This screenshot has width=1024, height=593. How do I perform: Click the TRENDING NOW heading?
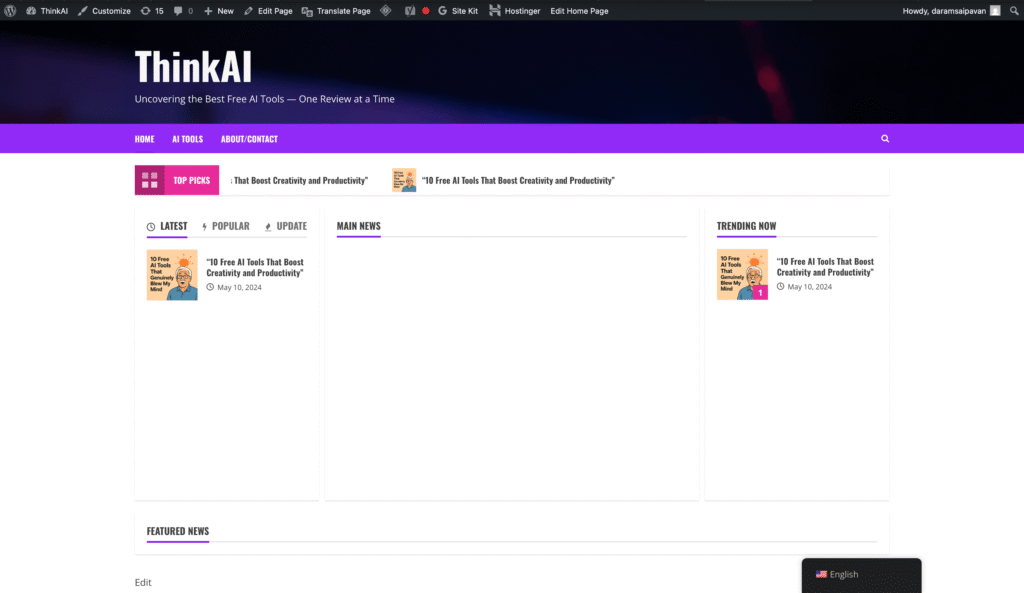coord(746,226)
